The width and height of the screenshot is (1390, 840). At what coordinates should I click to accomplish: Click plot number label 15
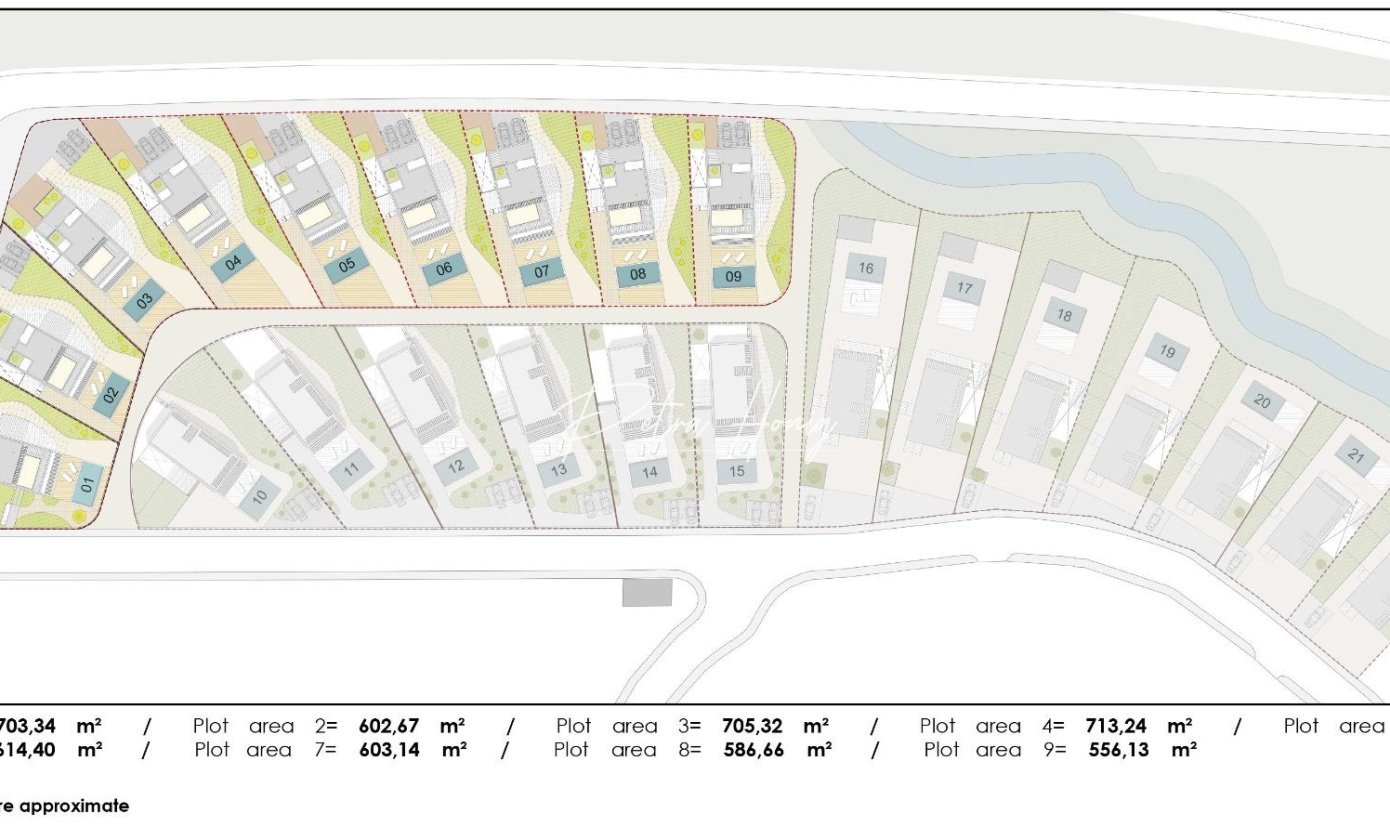pyautogui.click(x=737, y=471)
